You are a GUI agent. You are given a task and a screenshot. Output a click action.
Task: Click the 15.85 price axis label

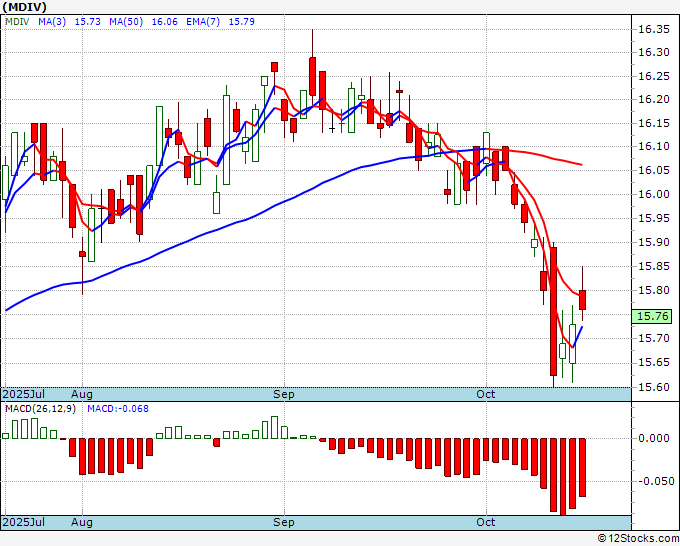click(x=654, y=266)
